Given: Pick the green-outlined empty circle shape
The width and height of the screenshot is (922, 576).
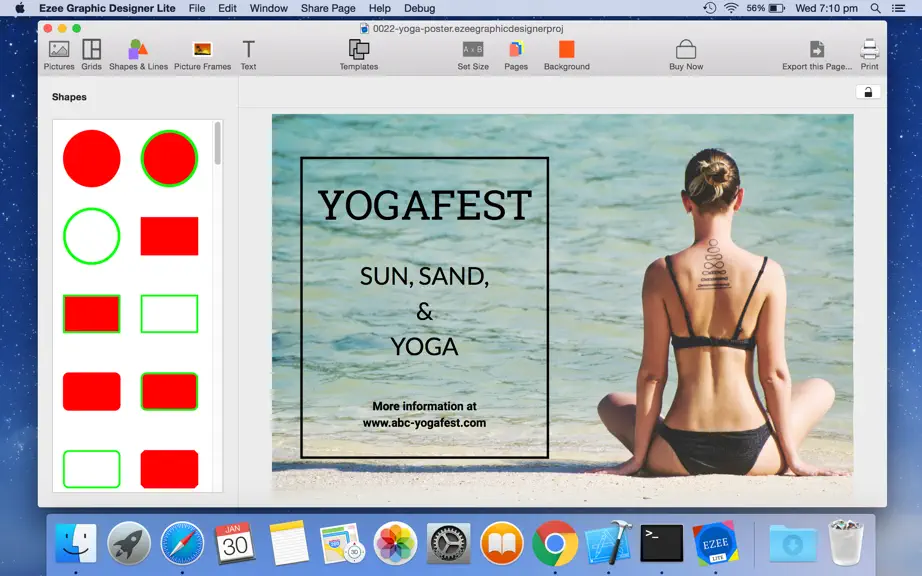Looking at the screenshot, I should point(92,236).
